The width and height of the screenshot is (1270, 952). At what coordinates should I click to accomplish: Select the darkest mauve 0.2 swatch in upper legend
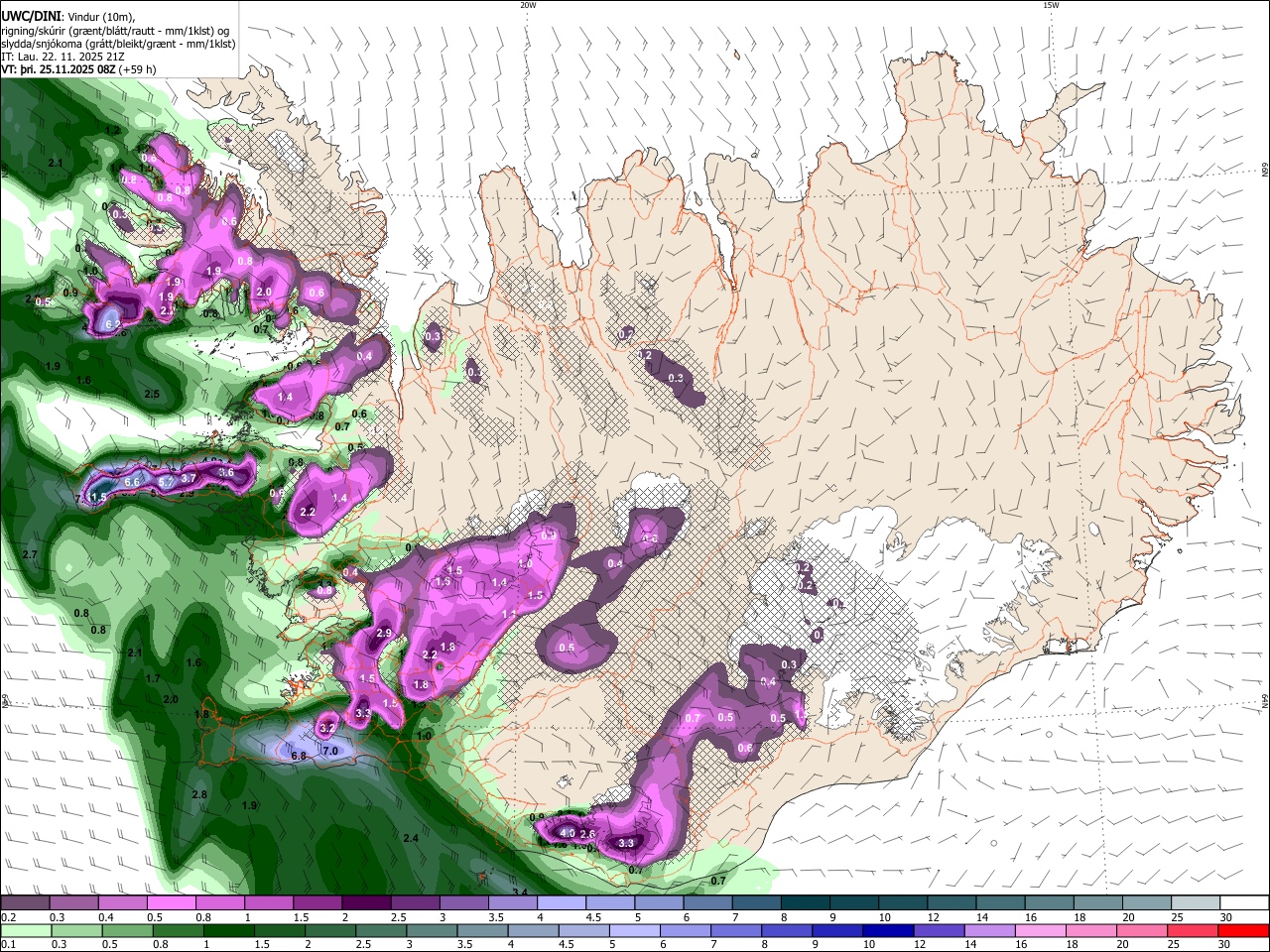point(24,903)
